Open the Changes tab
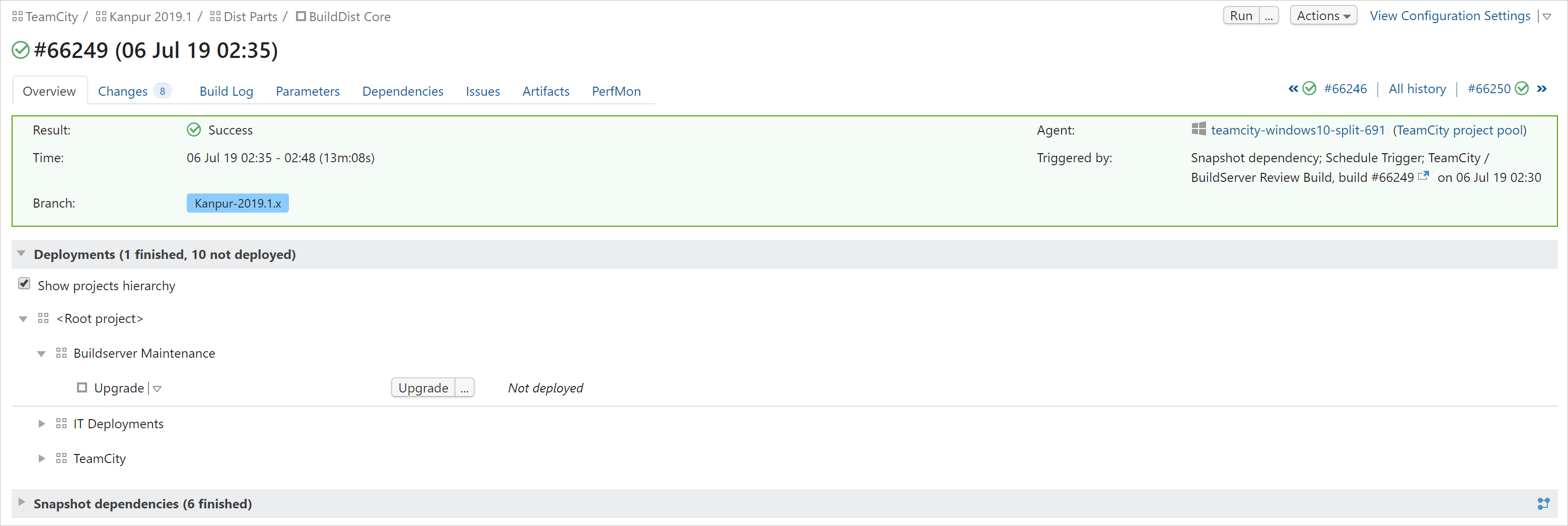Screen dimensions: 1568x526 pyautogui.click(x=122, y=91)
